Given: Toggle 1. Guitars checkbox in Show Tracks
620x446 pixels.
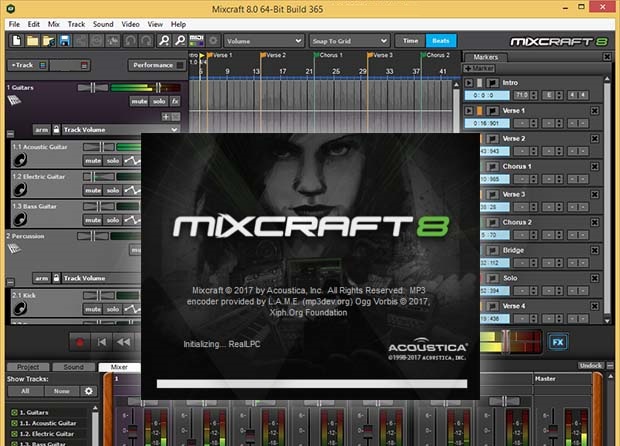Looking at the screenshot, I should 14,412.
